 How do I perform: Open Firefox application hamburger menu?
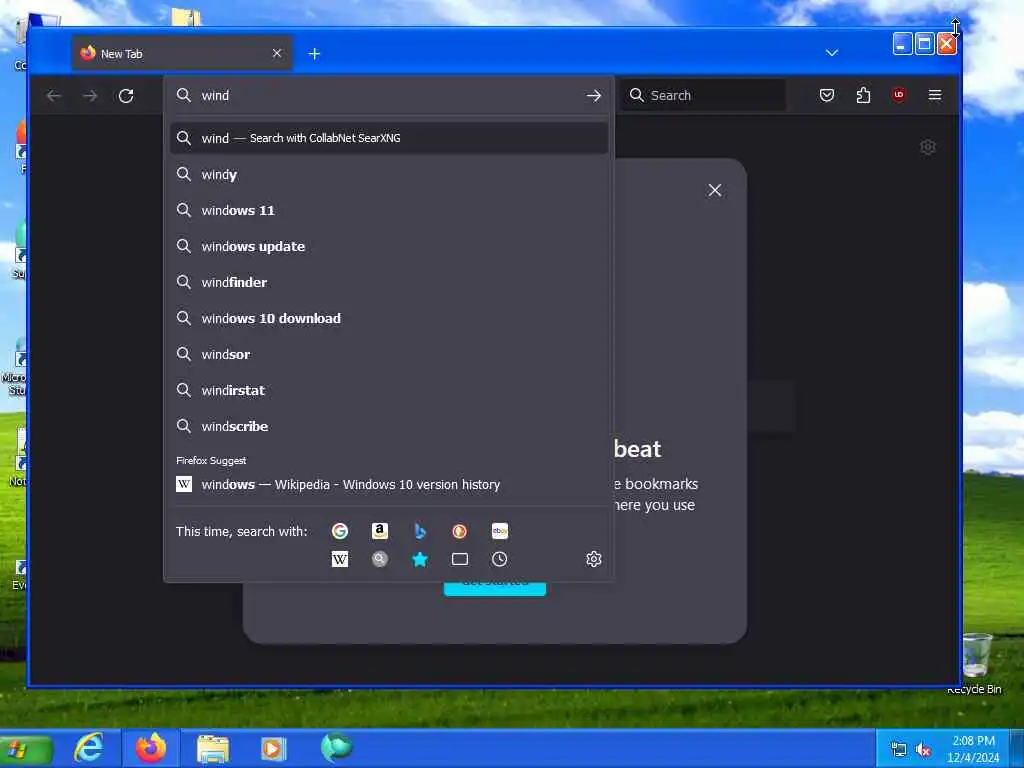point(935,95)
